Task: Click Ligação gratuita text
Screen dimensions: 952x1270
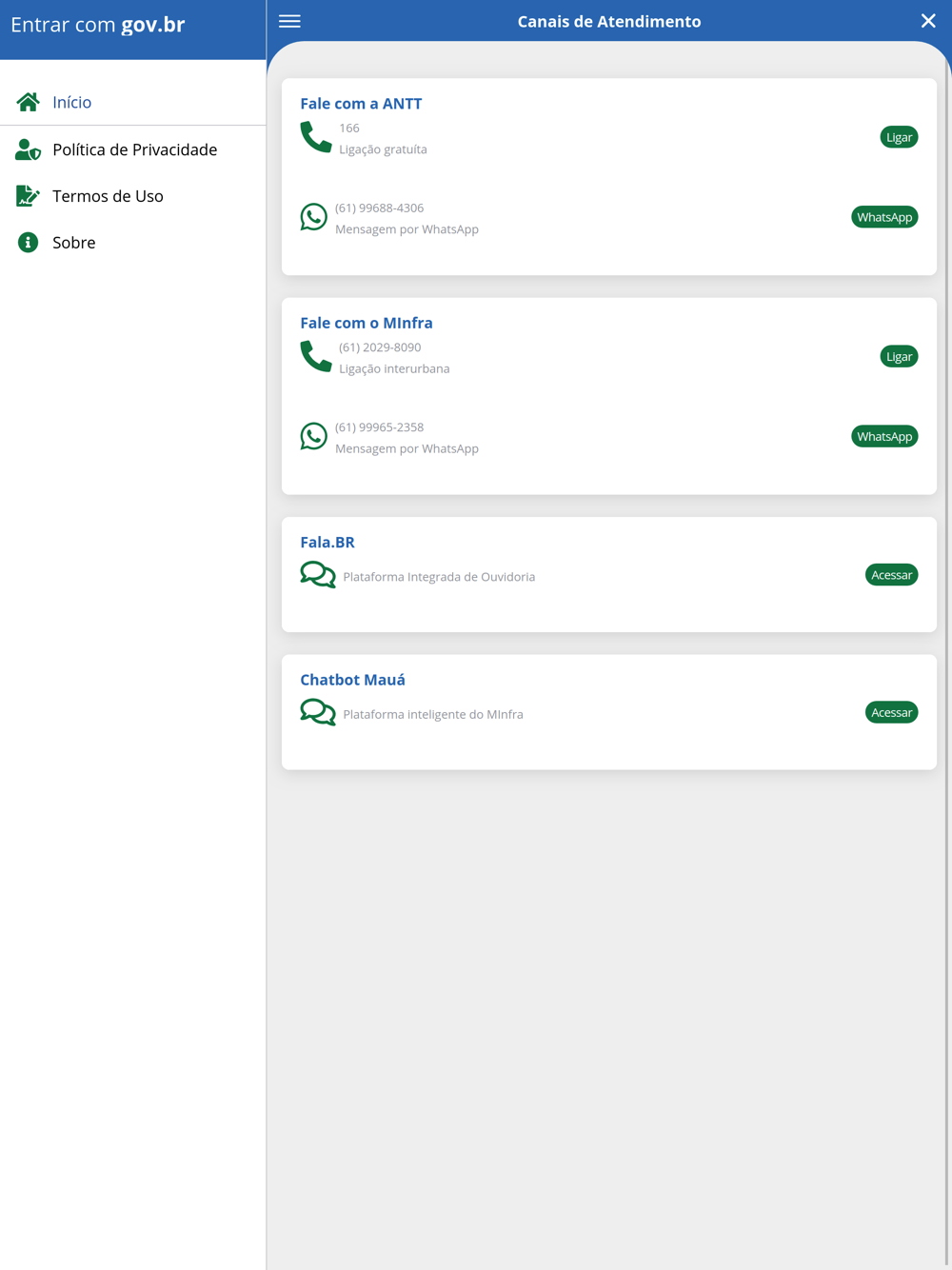Action: point(383,149)
